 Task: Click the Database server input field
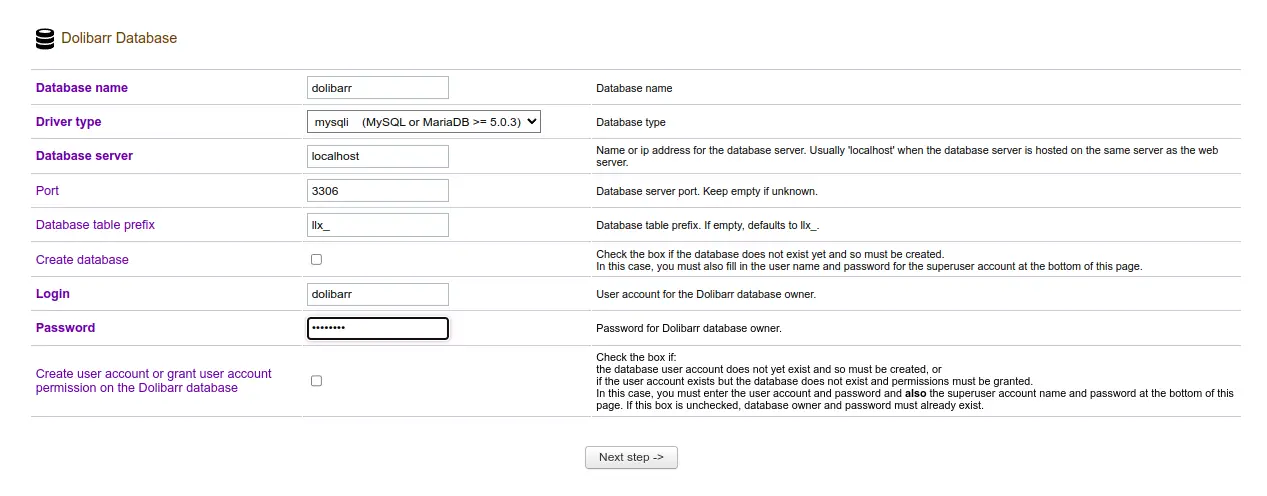378,156
